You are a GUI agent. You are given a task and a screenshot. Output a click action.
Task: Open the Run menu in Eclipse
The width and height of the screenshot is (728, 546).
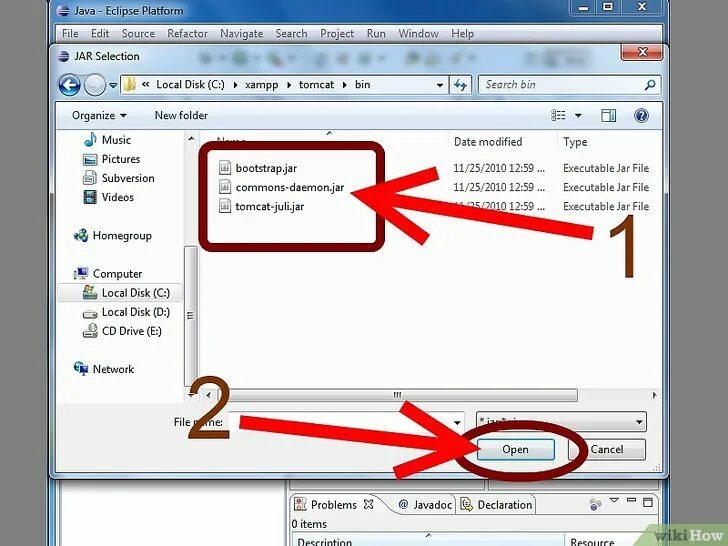(x=376, y=33)
